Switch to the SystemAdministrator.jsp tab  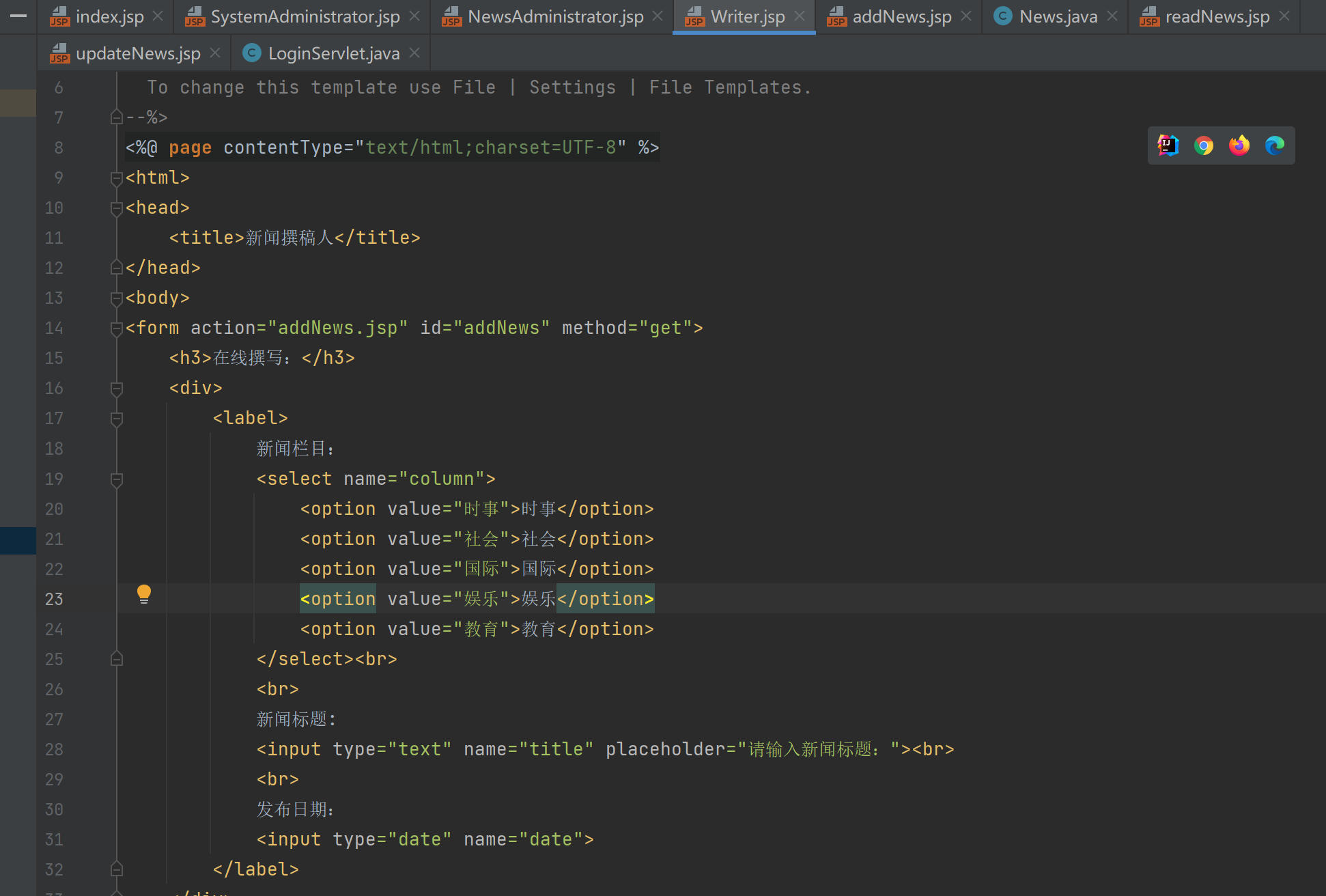pyautogui.click(x=305, y=16)
